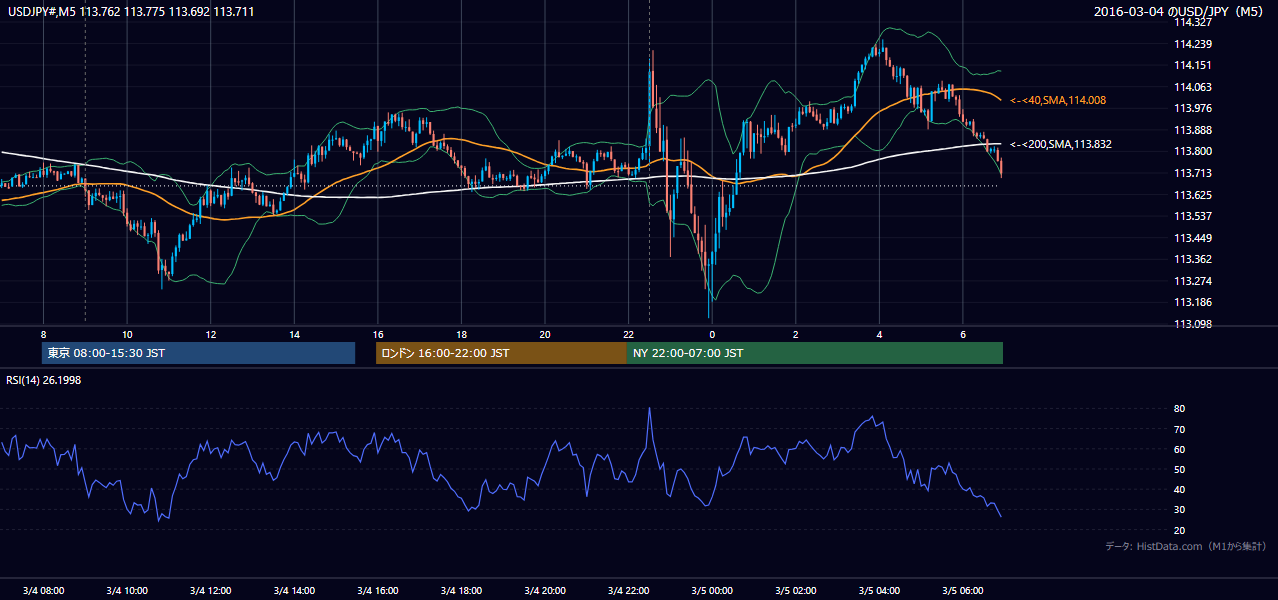The width and height of the screenshot is (1278, 600).
Task: Click the HistData.com data source credit
Action: pyautogui.click(x=1186, y=547)
